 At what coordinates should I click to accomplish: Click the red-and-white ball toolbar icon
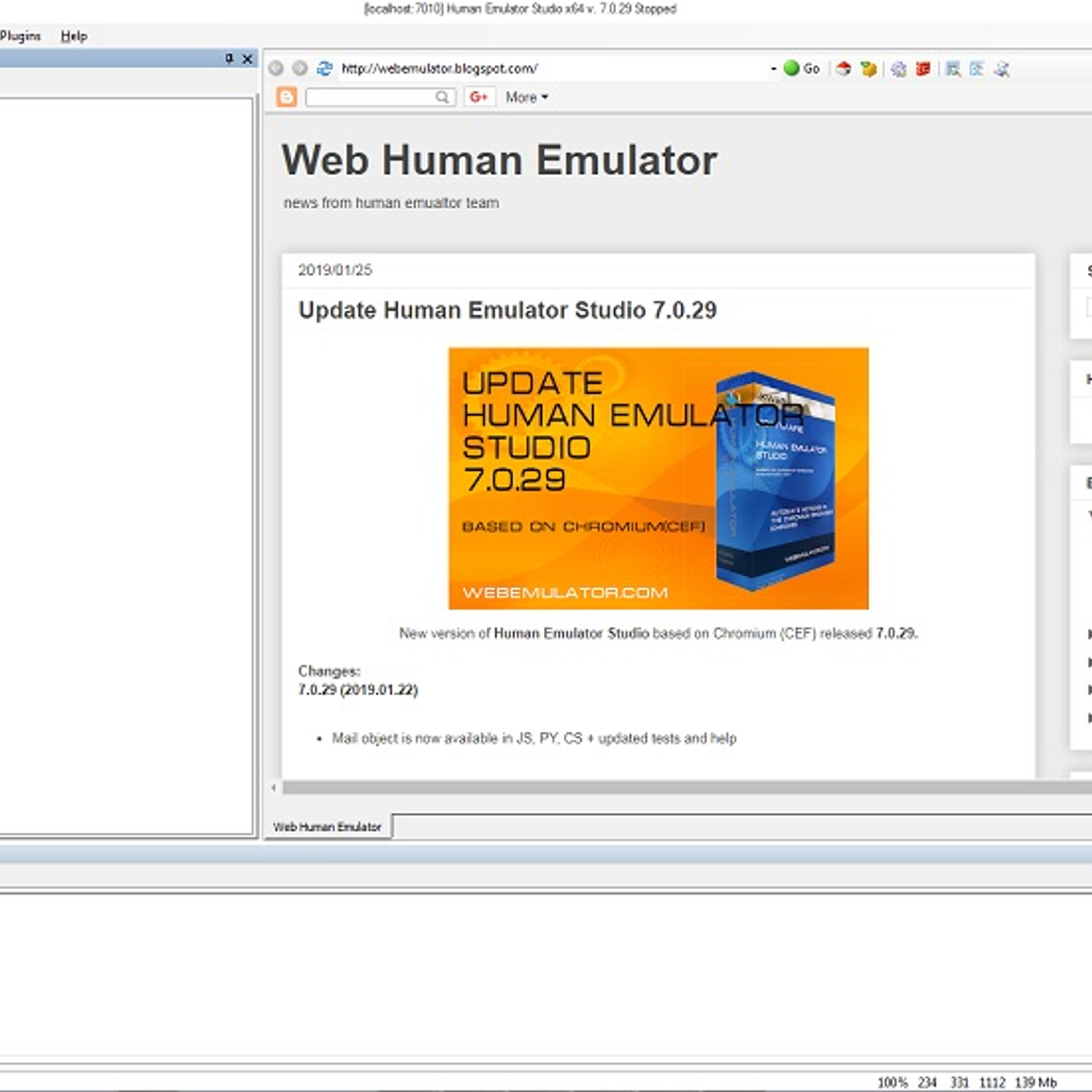[844, 68]
